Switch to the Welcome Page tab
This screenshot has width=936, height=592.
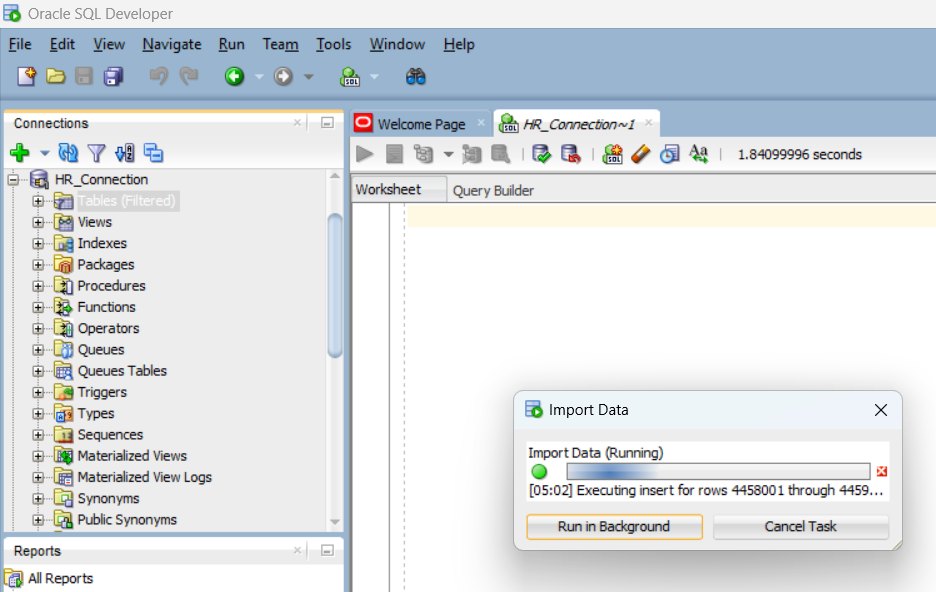[x=421, y=124]
